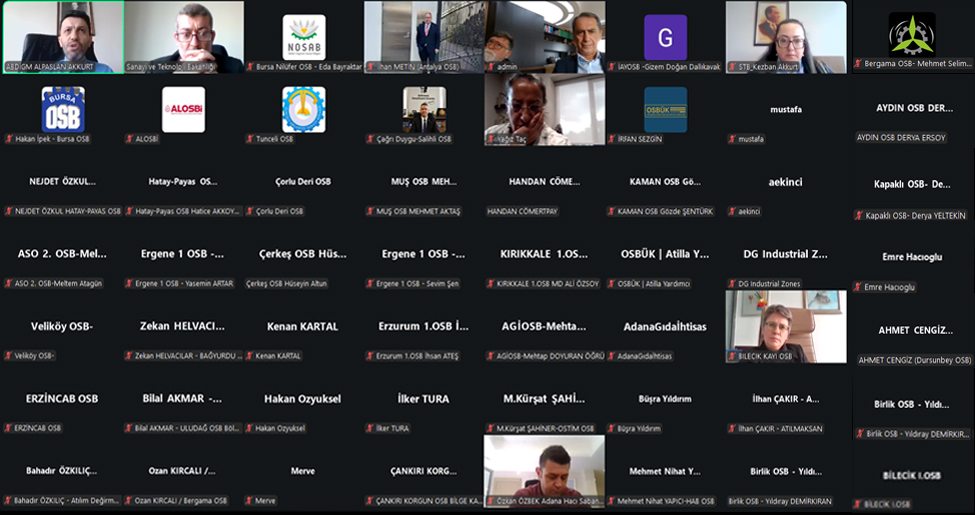The height and width of the screenshot is (515, 975).
Task: Select the AdanaGıdaİhtisas participant tile
Action: [665, 326]
